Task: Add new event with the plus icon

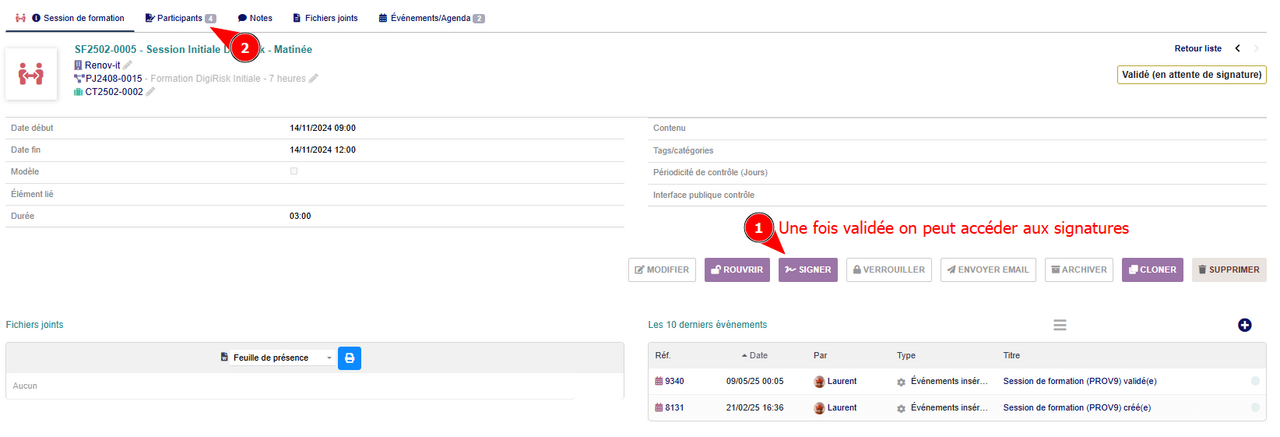Action: pyautogui.click(x=1244, y=325)
